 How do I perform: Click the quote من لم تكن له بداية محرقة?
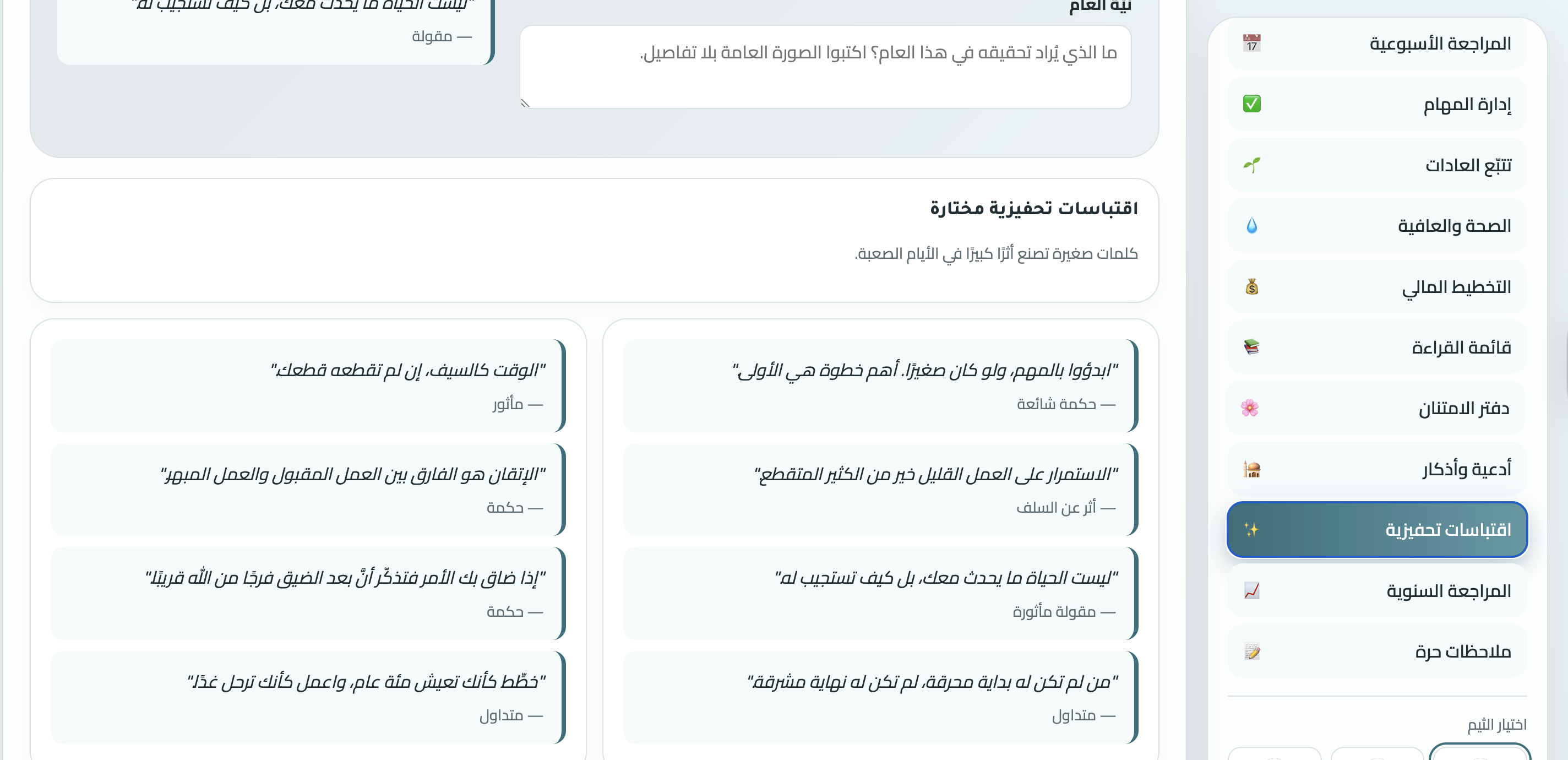coord(880,697)
